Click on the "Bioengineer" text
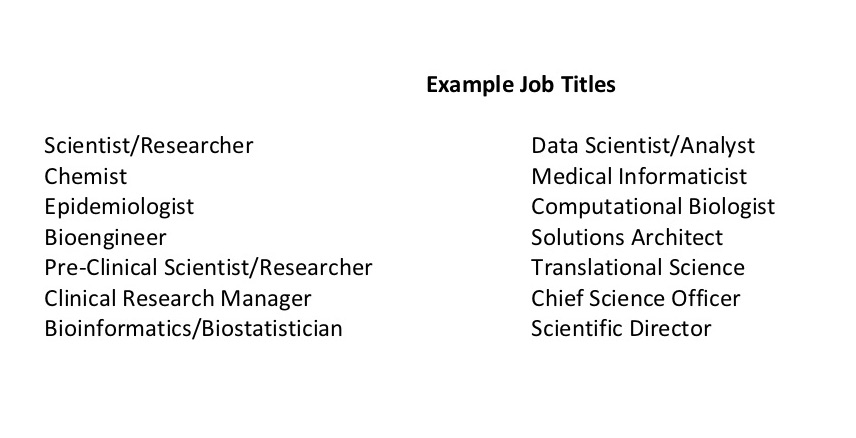 click(105, 238)
